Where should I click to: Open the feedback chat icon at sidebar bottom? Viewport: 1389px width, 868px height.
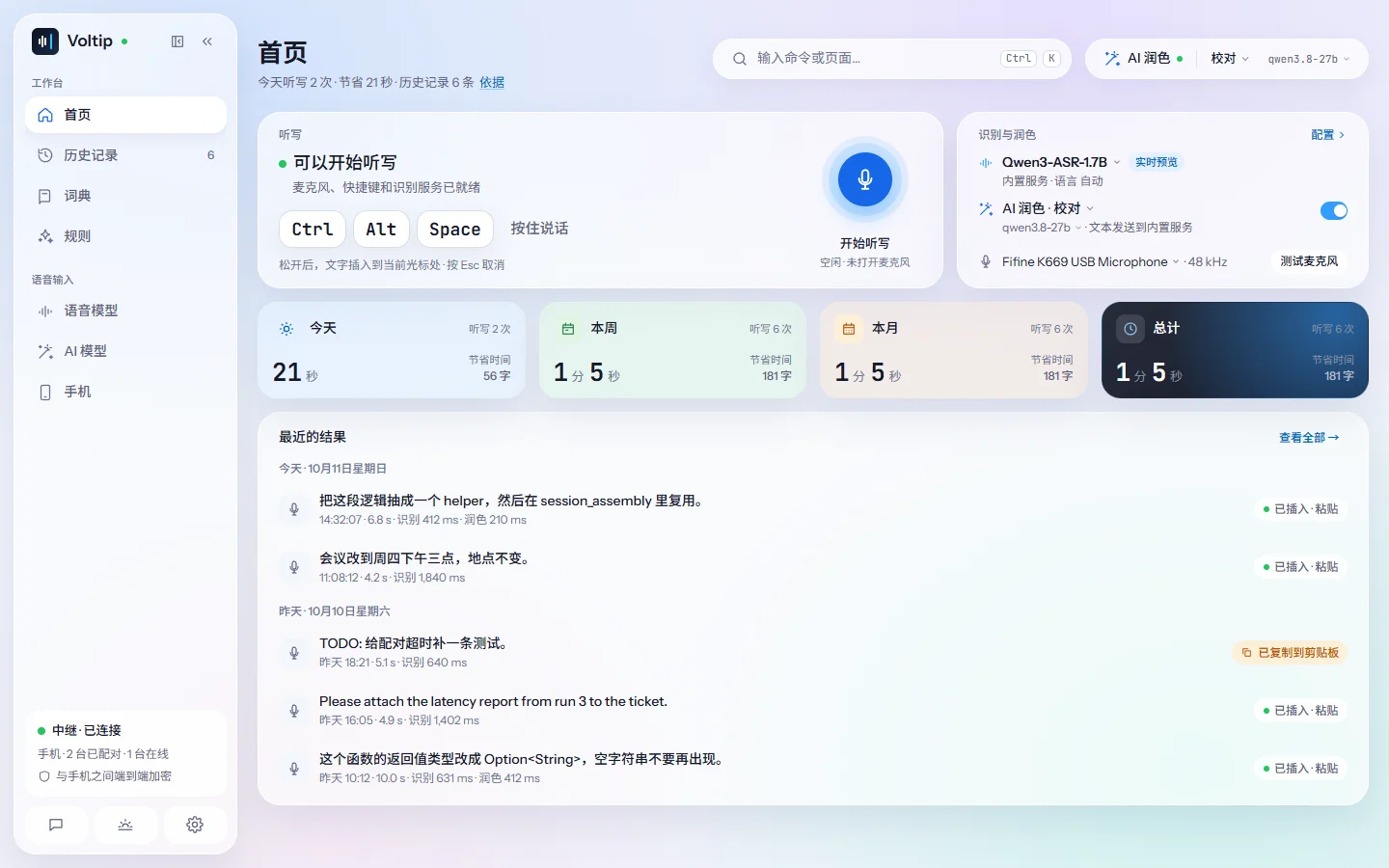(x=56, y=825)
